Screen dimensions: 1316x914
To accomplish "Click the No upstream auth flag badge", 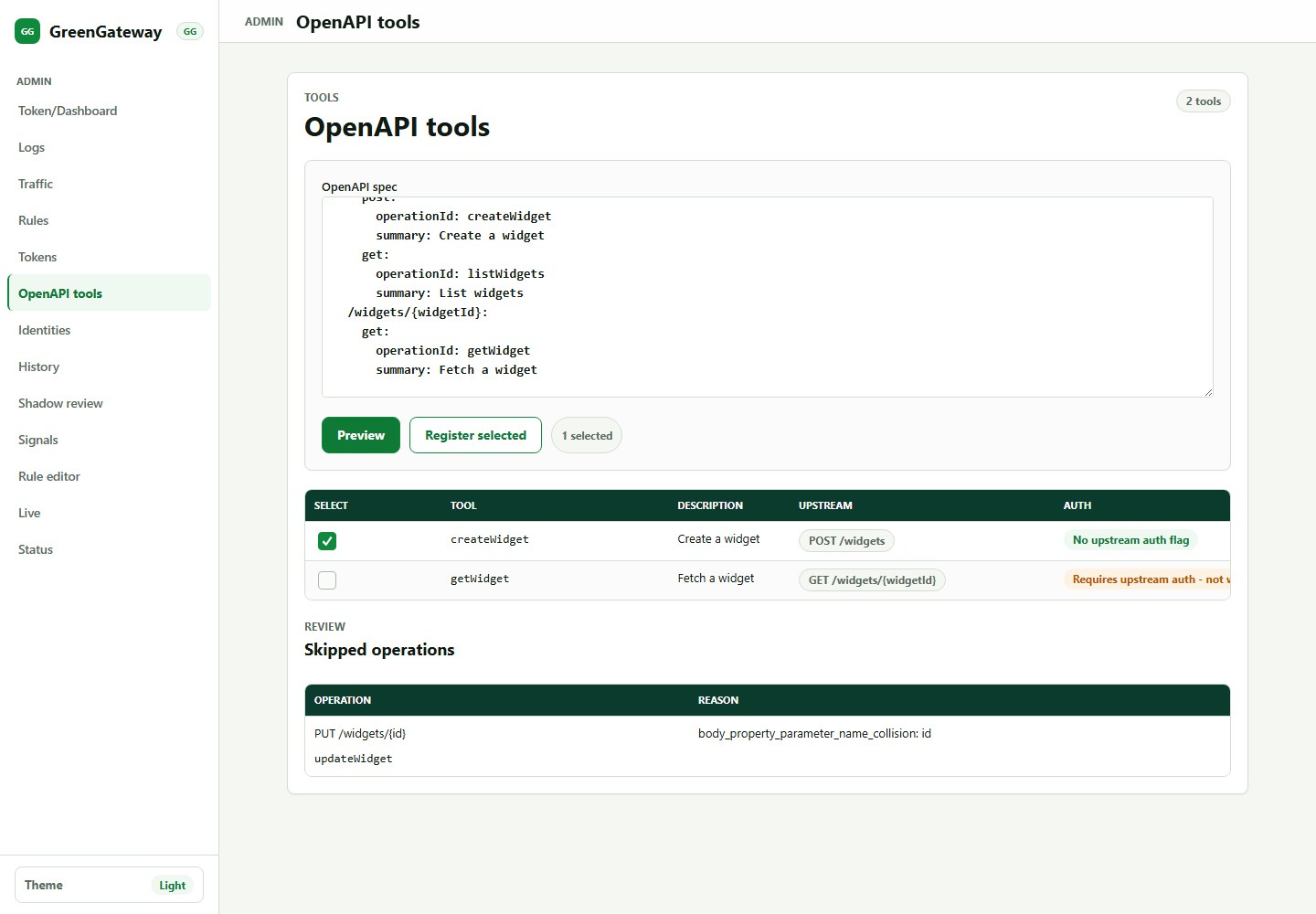I will pyautogui.click(x=1130, y=540).
